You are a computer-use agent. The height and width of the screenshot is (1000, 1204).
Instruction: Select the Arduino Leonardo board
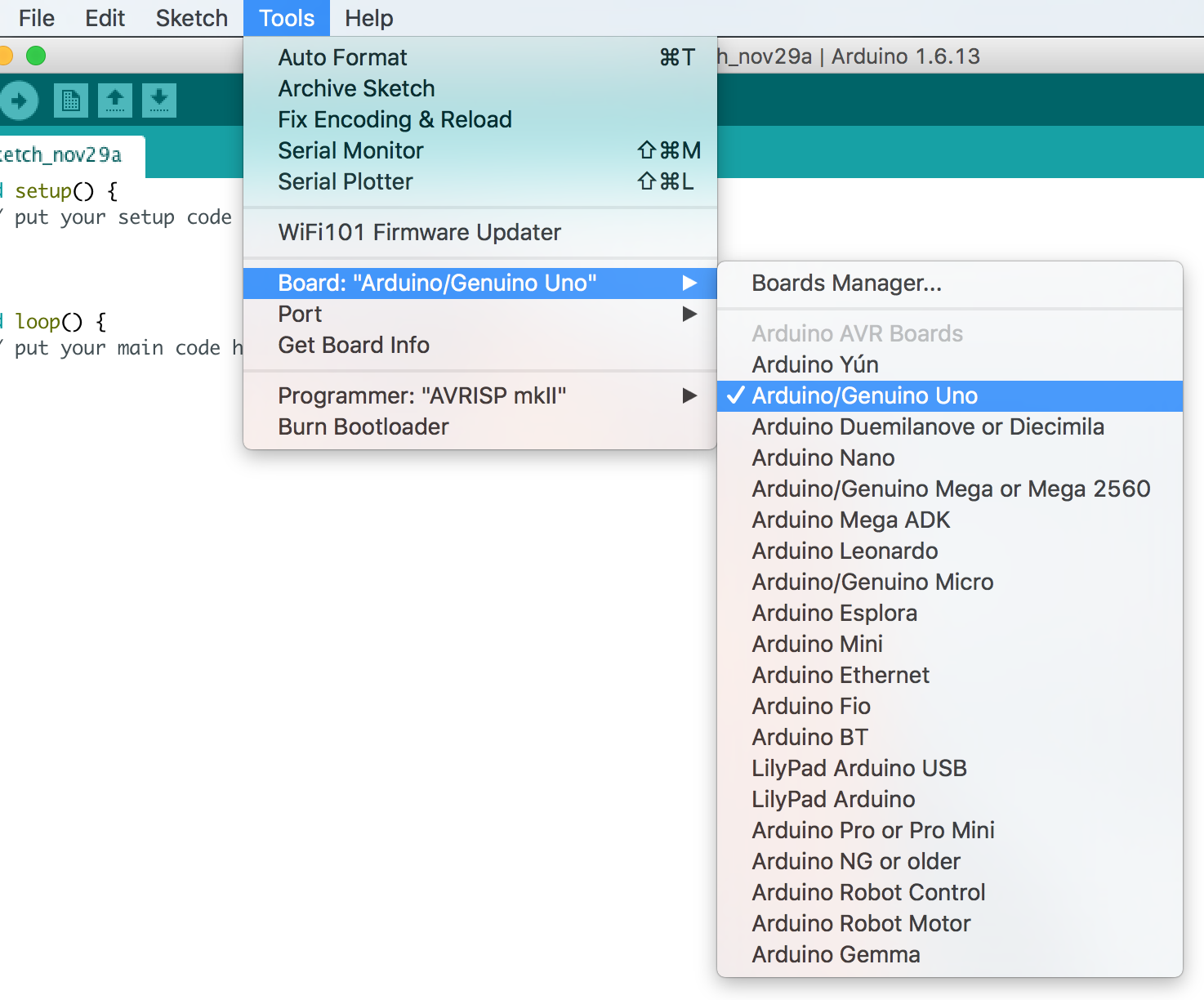950,551
